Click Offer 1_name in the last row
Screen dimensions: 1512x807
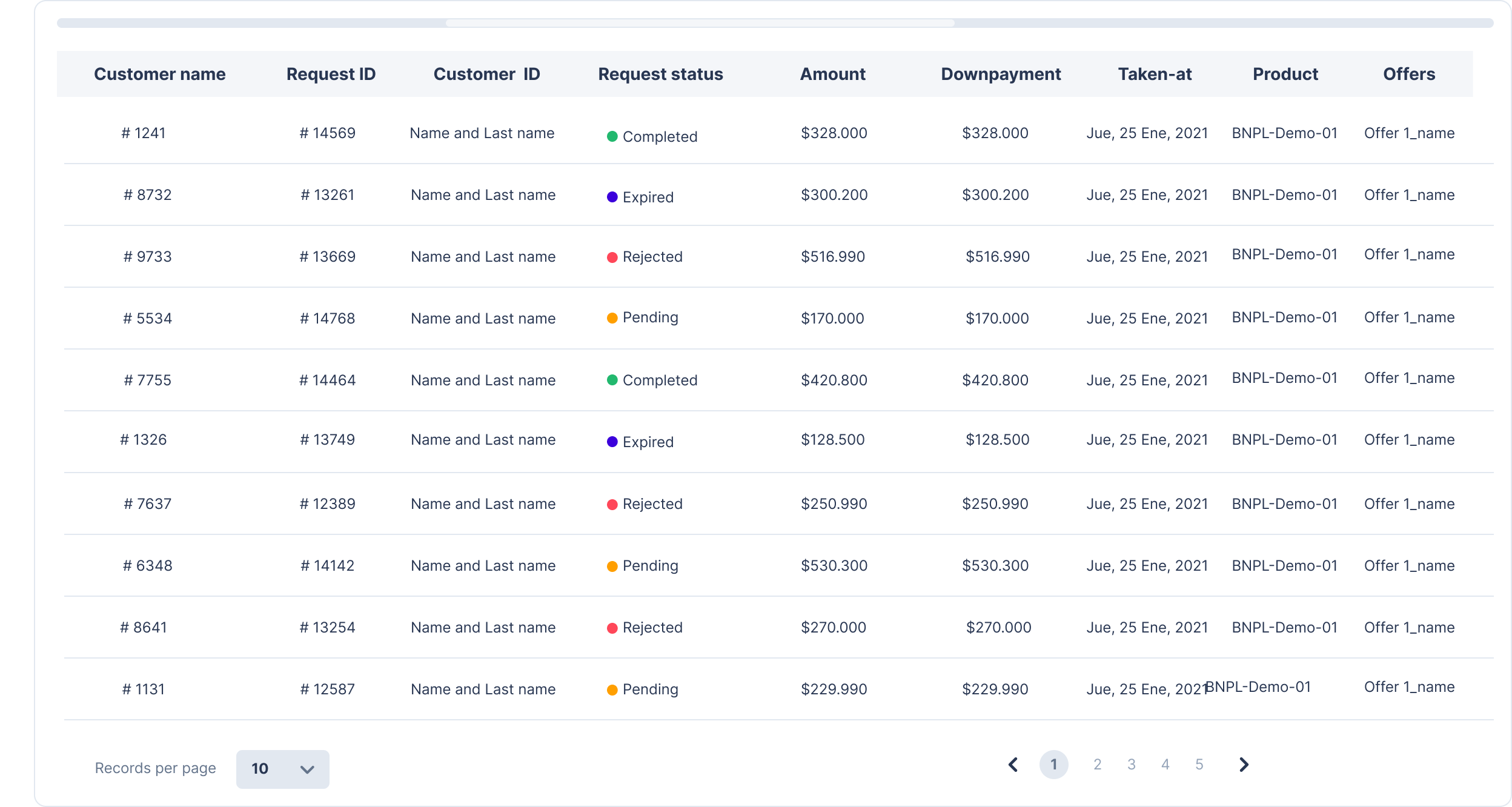pyautogui.click(x=1409, y=687)
